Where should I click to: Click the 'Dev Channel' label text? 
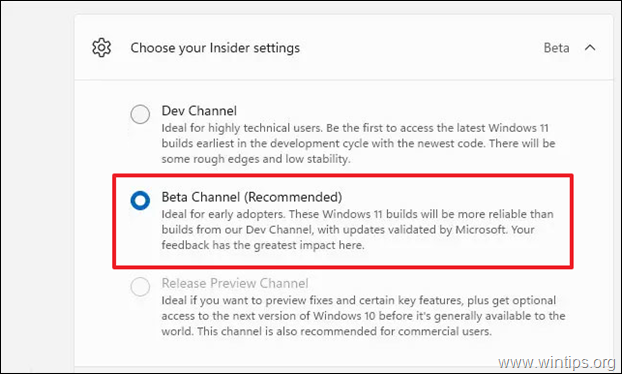[x=199, y=111]
